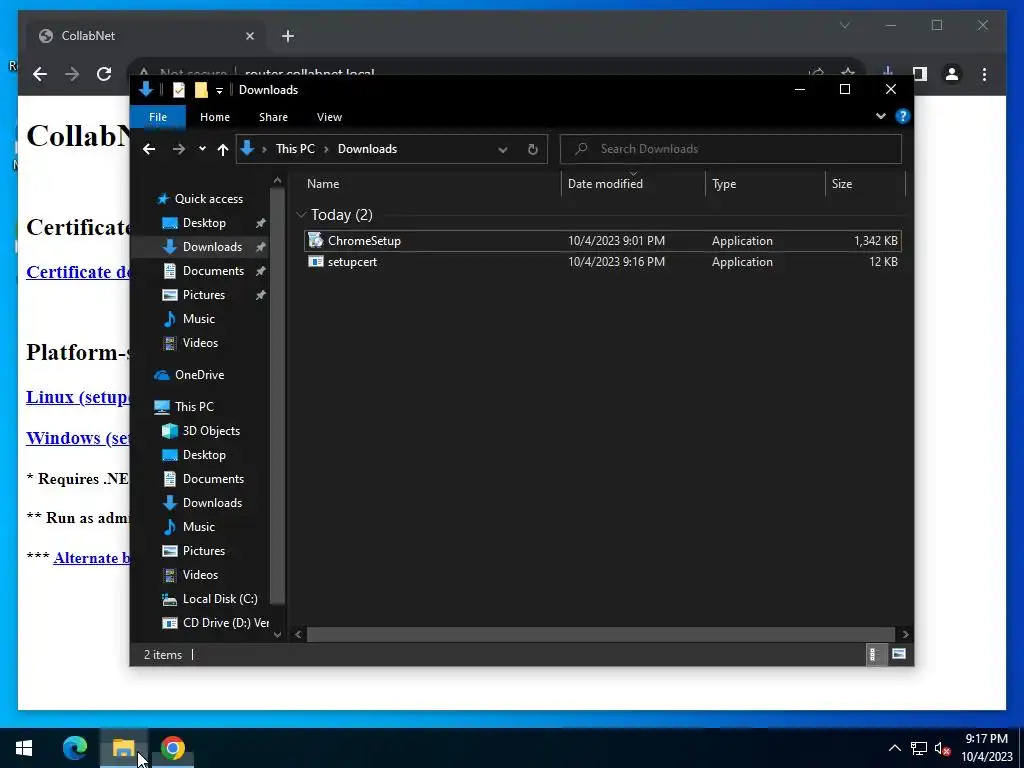Click Downloads in address breadcrumb
1024x768 pixels.
point(367,149)
